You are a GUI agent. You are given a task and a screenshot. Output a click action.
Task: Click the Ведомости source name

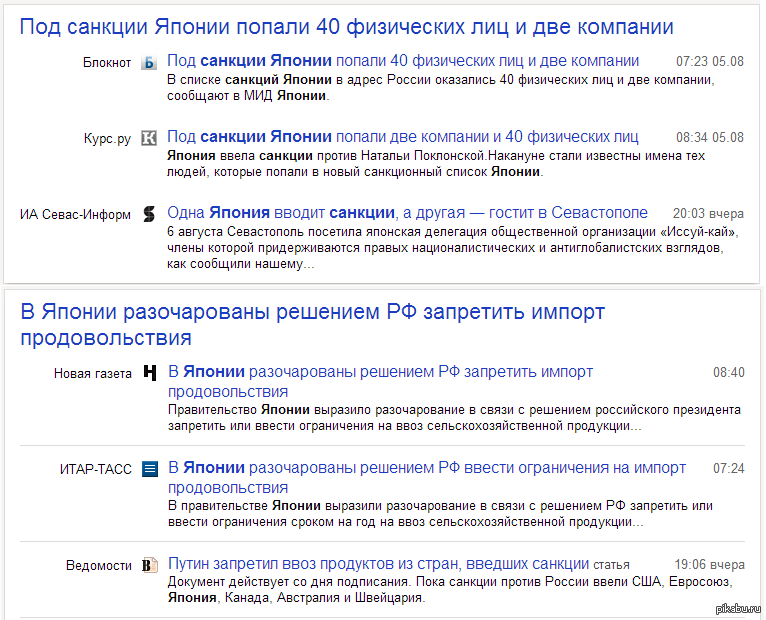98,565
